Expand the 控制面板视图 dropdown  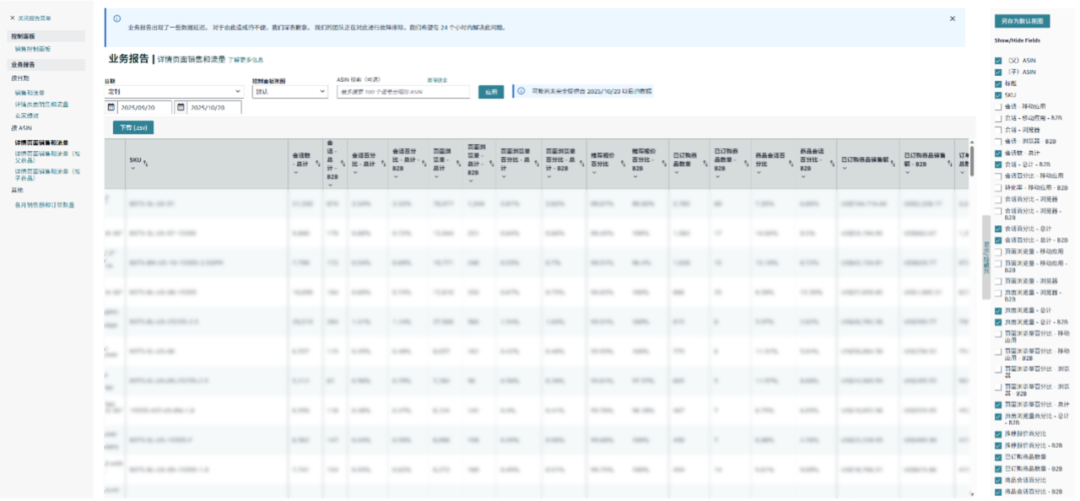tap(289, 91)
